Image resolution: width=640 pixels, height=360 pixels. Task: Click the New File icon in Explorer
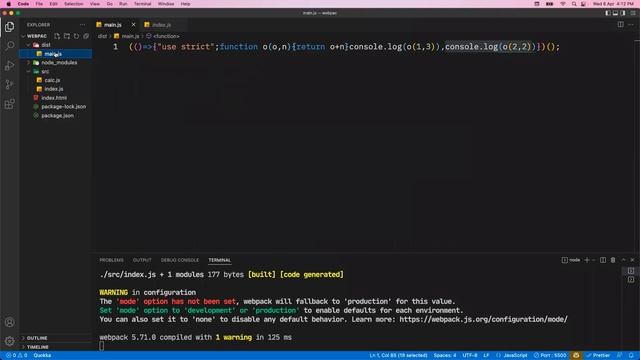tap(57, 36)
